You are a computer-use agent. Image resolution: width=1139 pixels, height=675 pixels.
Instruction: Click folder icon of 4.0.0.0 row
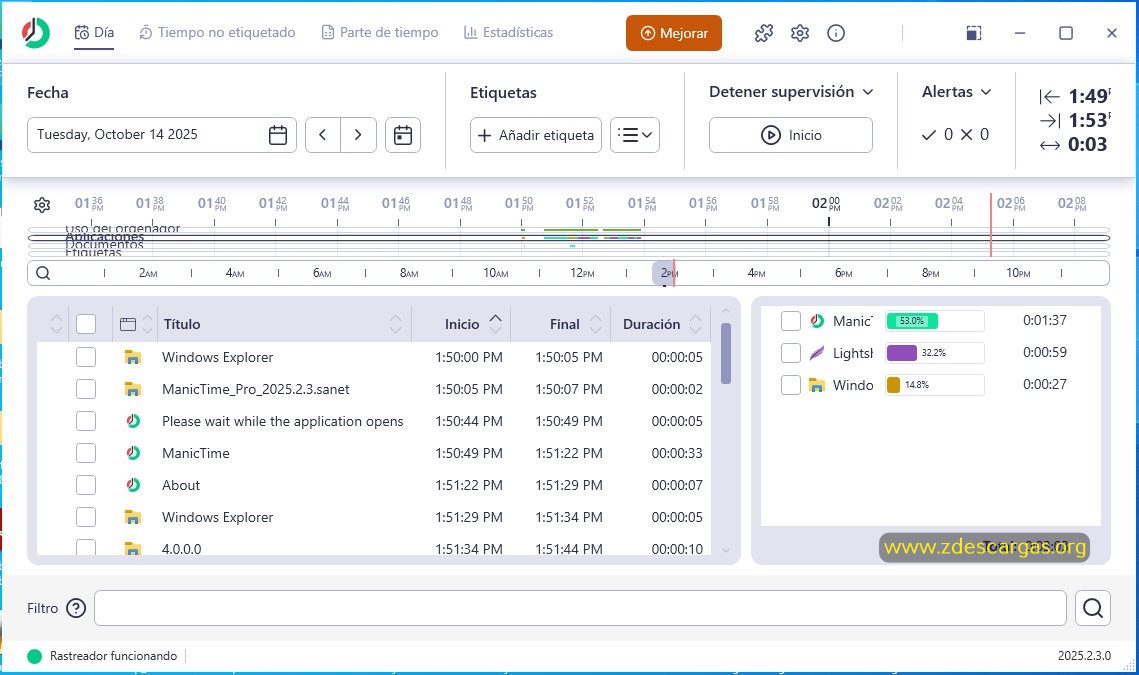coord(132,549)
